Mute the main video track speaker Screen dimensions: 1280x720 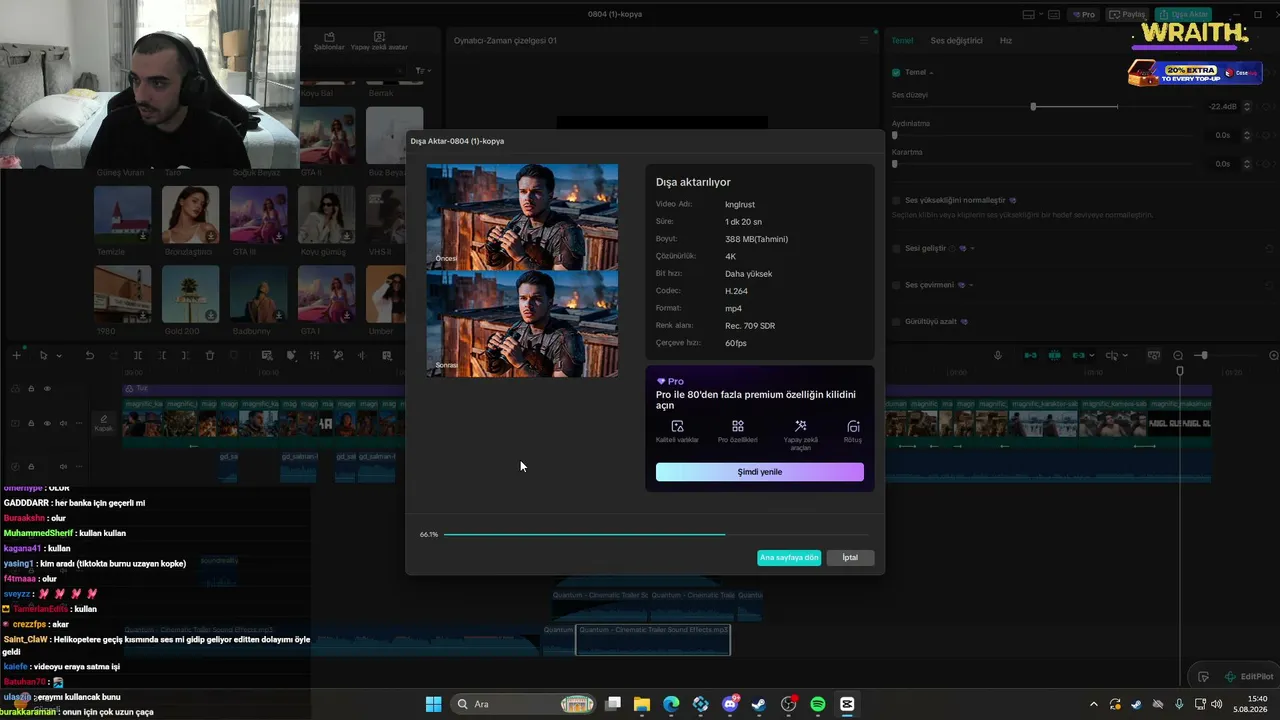[64, 423]
